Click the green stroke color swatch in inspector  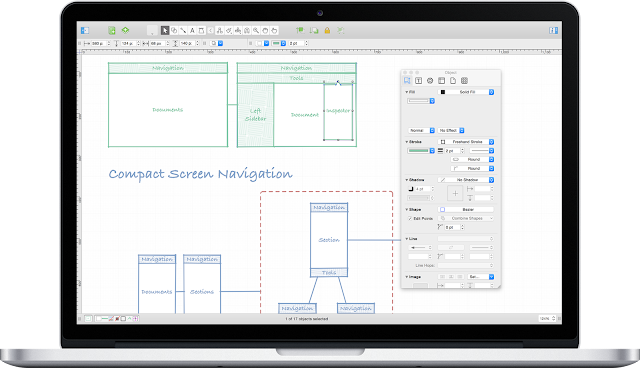tap(418, 151)
